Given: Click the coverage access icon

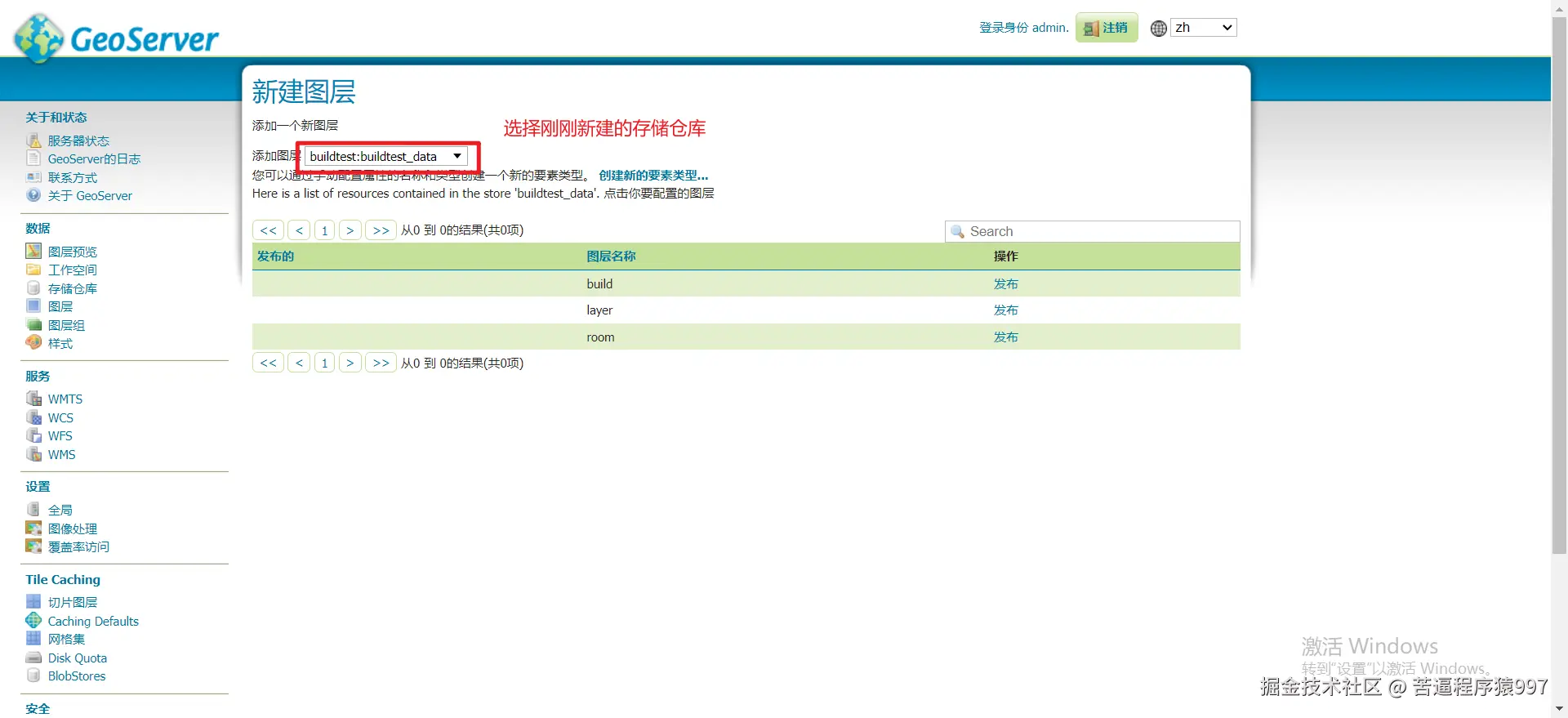Looking at the screenshot, I should 33,546.
